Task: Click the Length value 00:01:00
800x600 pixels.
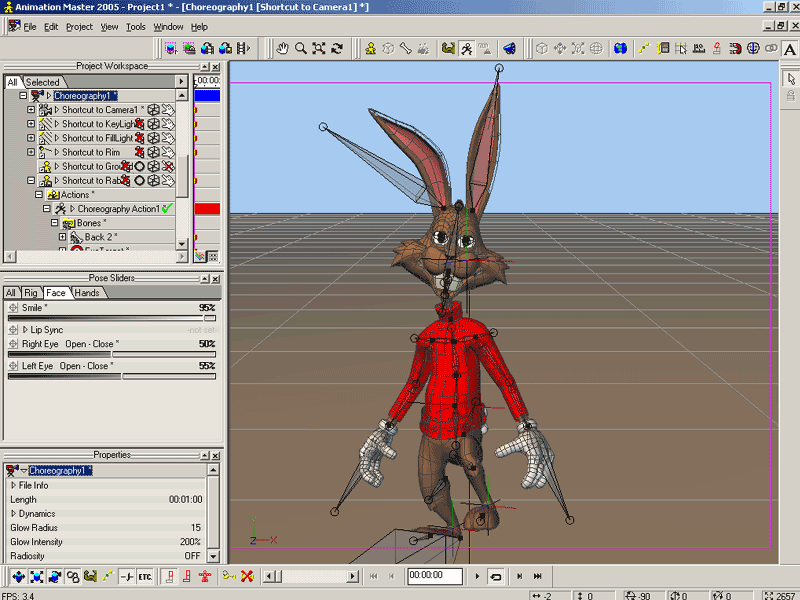Action: (x=186, y=499)
